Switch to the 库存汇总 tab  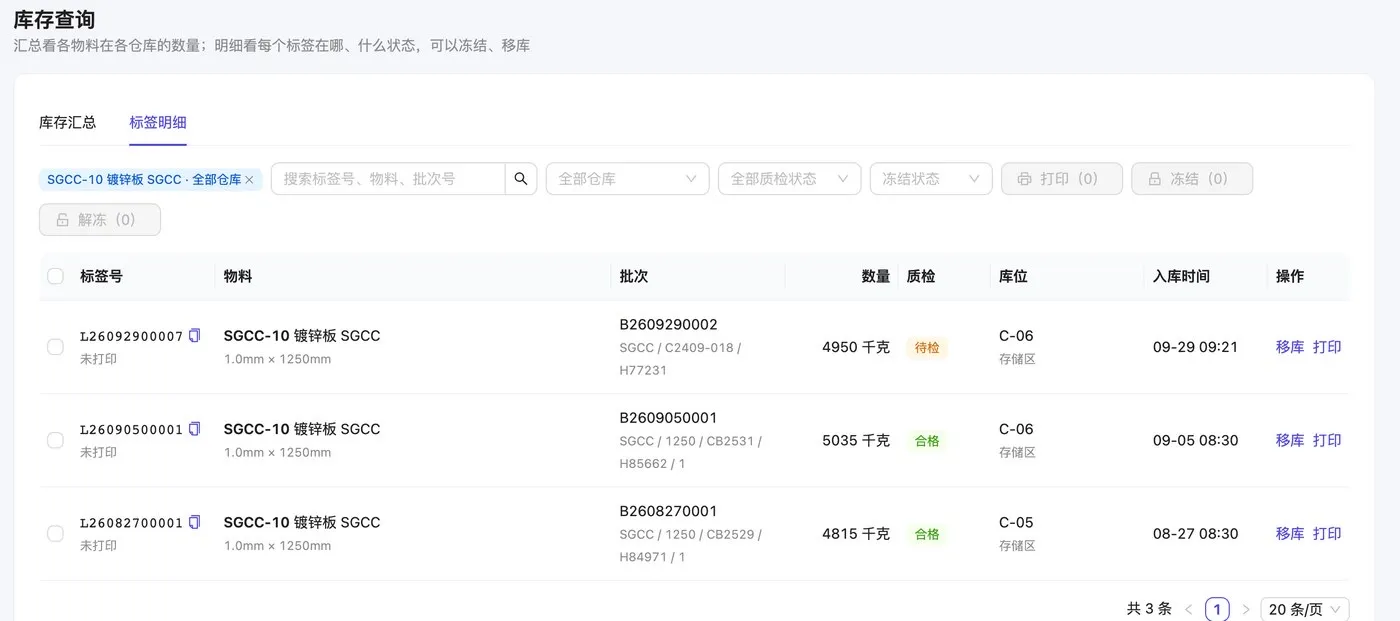click(68, 122)
